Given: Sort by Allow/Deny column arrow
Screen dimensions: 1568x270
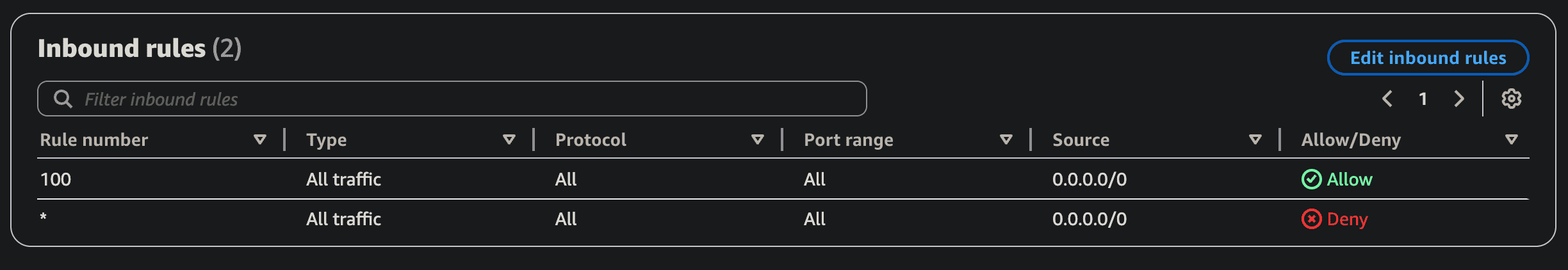Looking at the screenshot, I should pyautogui.click(x=1512, y=139).
